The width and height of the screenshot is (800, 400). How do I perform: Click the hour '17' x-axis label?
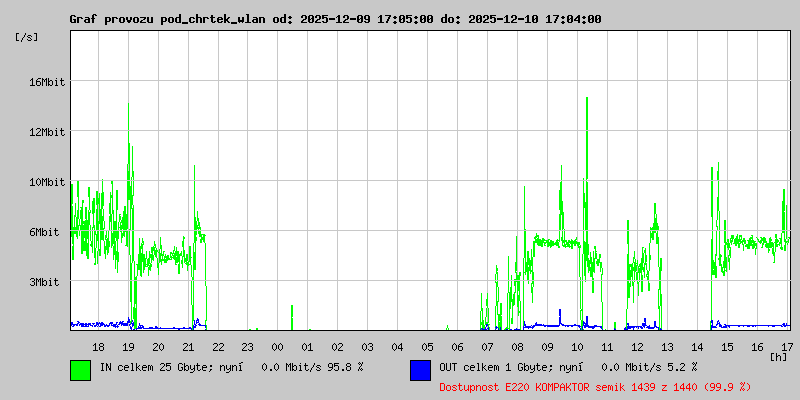(787, 347)
